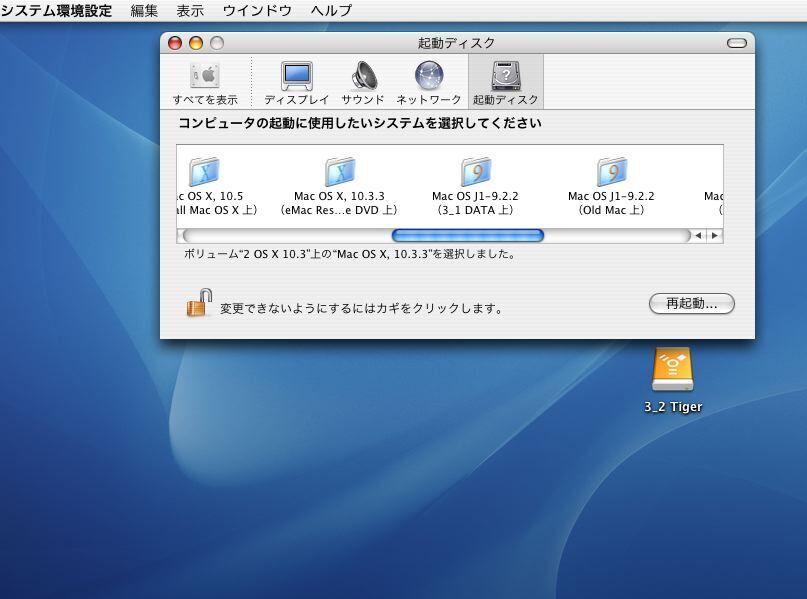The image size is (807, 599).
Task: Open the Help (ヘルプ) menu
Action: coord(331,10)
